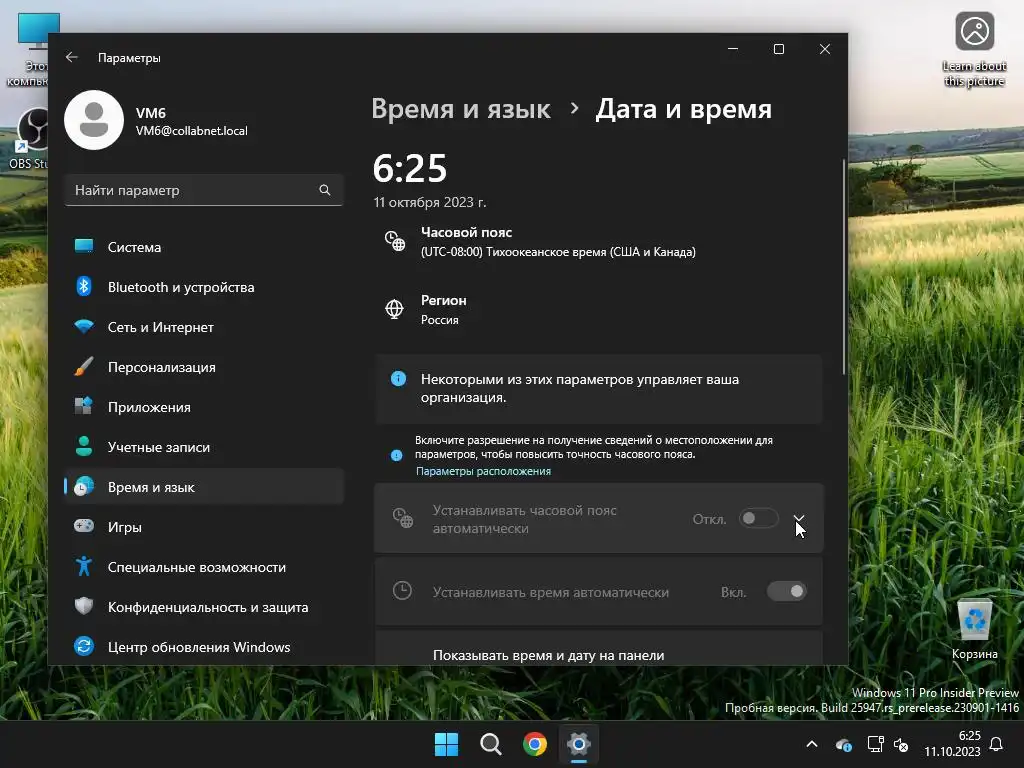This screenshot has height=768, width=1024.
Task: Click the info icon of organization notice
Action: click(398, 379)
